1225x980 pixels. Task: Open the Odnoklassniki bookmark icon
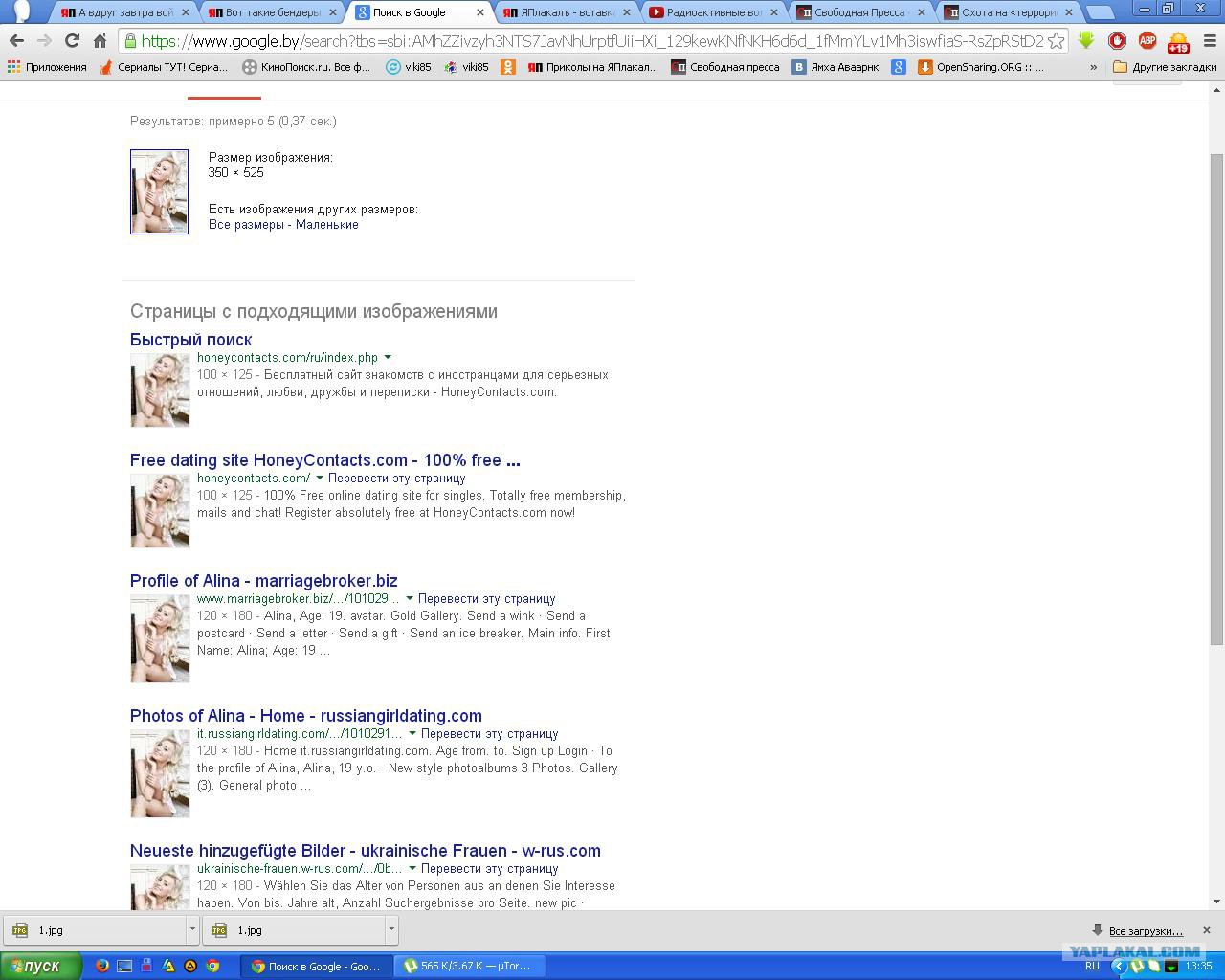[x=508, y=67]
